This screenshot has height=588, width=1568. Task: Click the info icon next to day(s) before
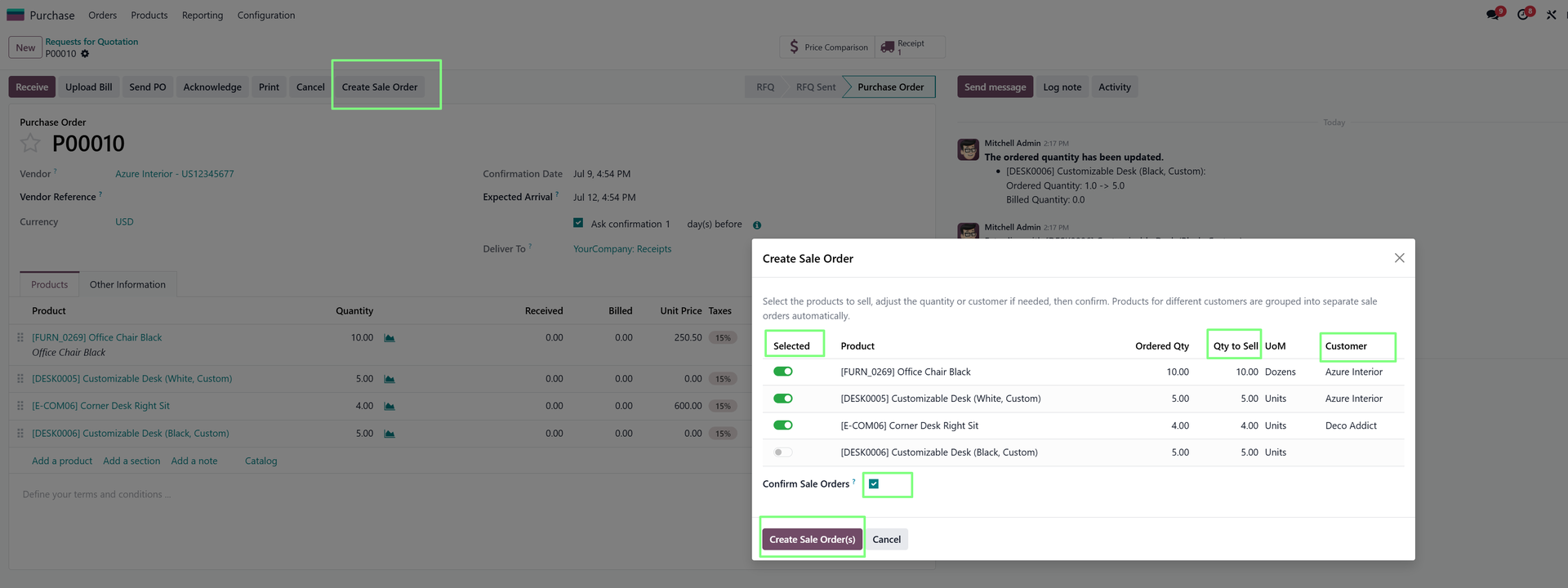point(757,225)
